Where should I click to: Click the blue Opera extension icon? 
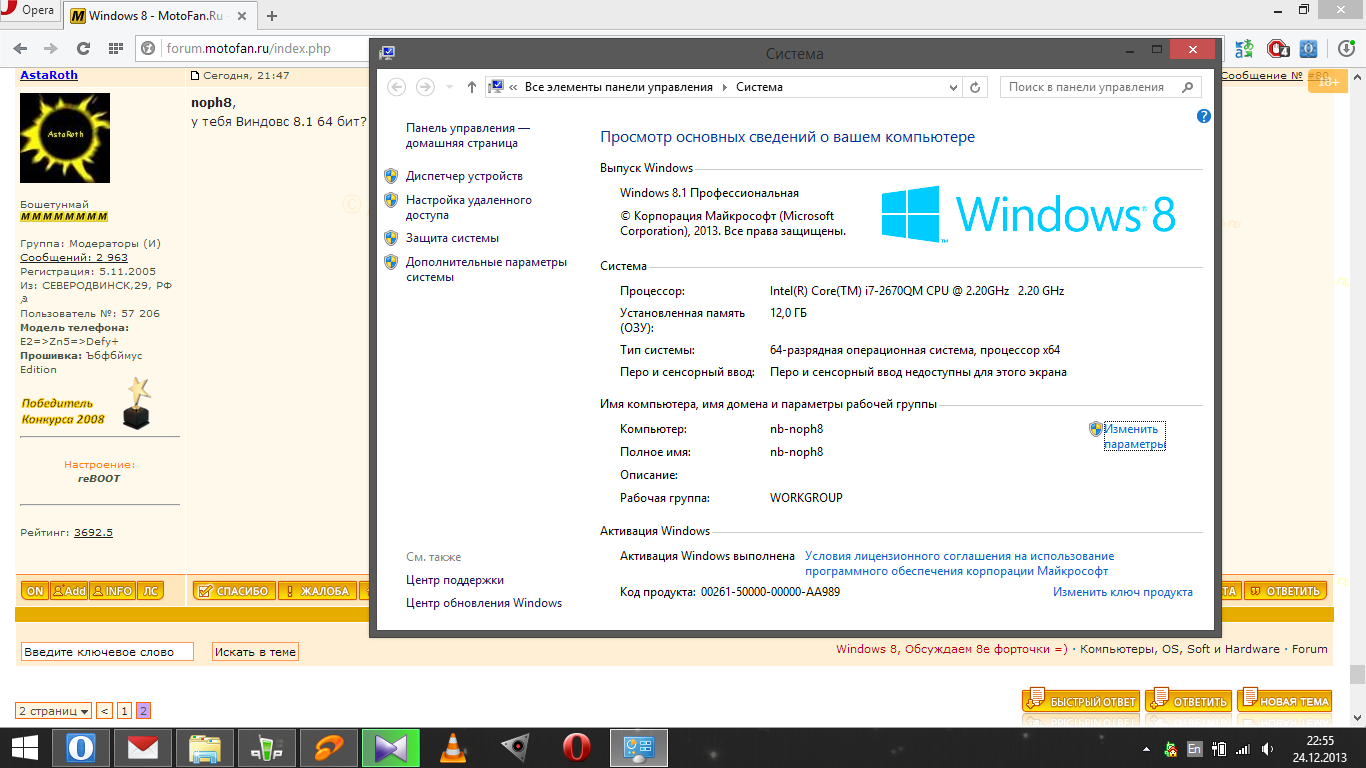click(1309, 48)
